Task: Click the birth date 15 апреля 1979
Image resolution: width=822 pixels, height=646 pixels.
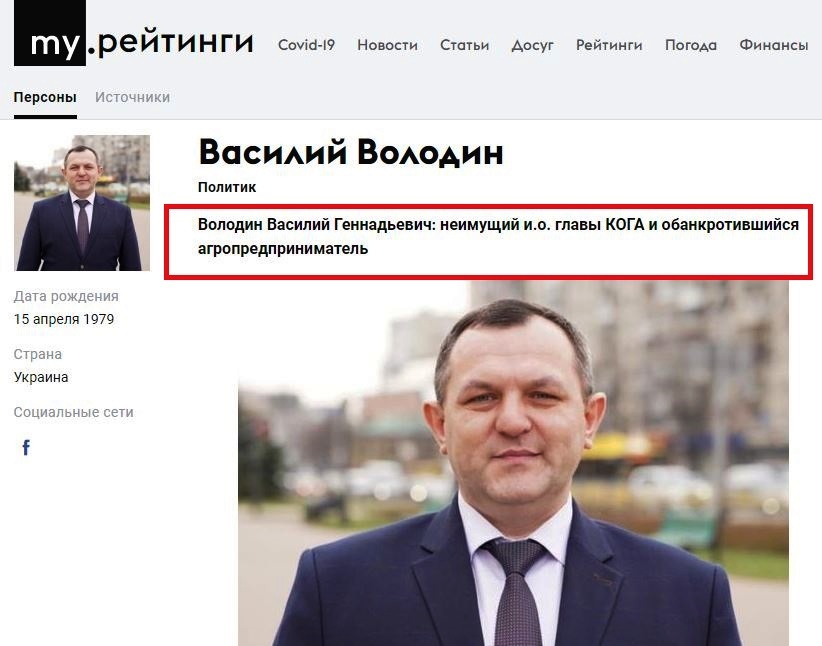Action: point(64,319)
